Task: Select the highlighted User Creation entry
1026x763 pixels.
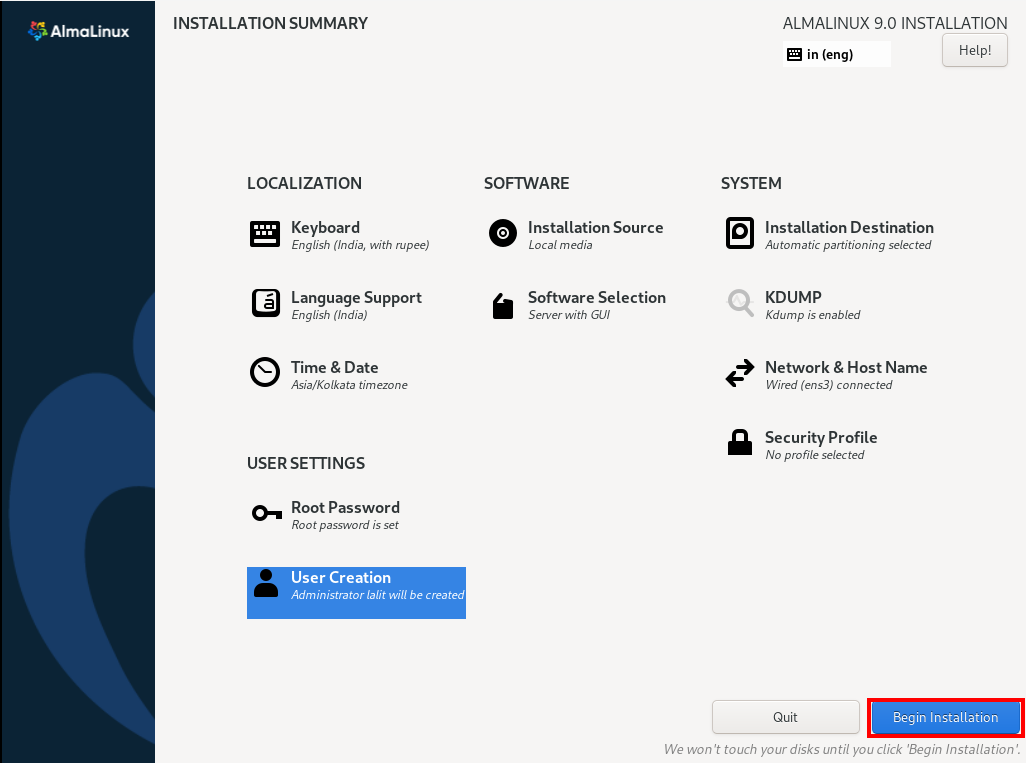Action: [x=356, y=592]
